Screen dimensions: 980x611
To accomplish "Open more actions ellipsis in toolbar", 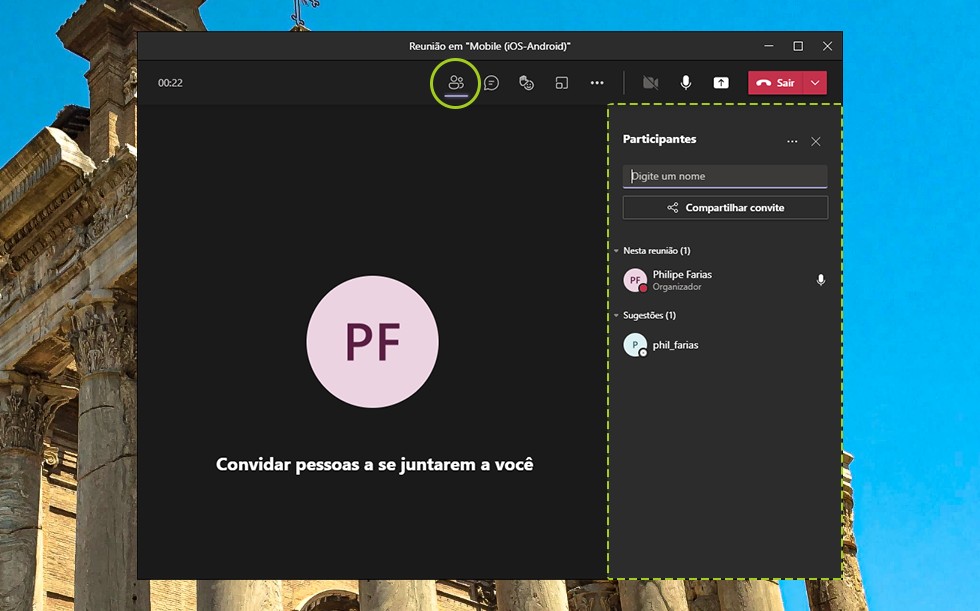I will tap(597, 83).
